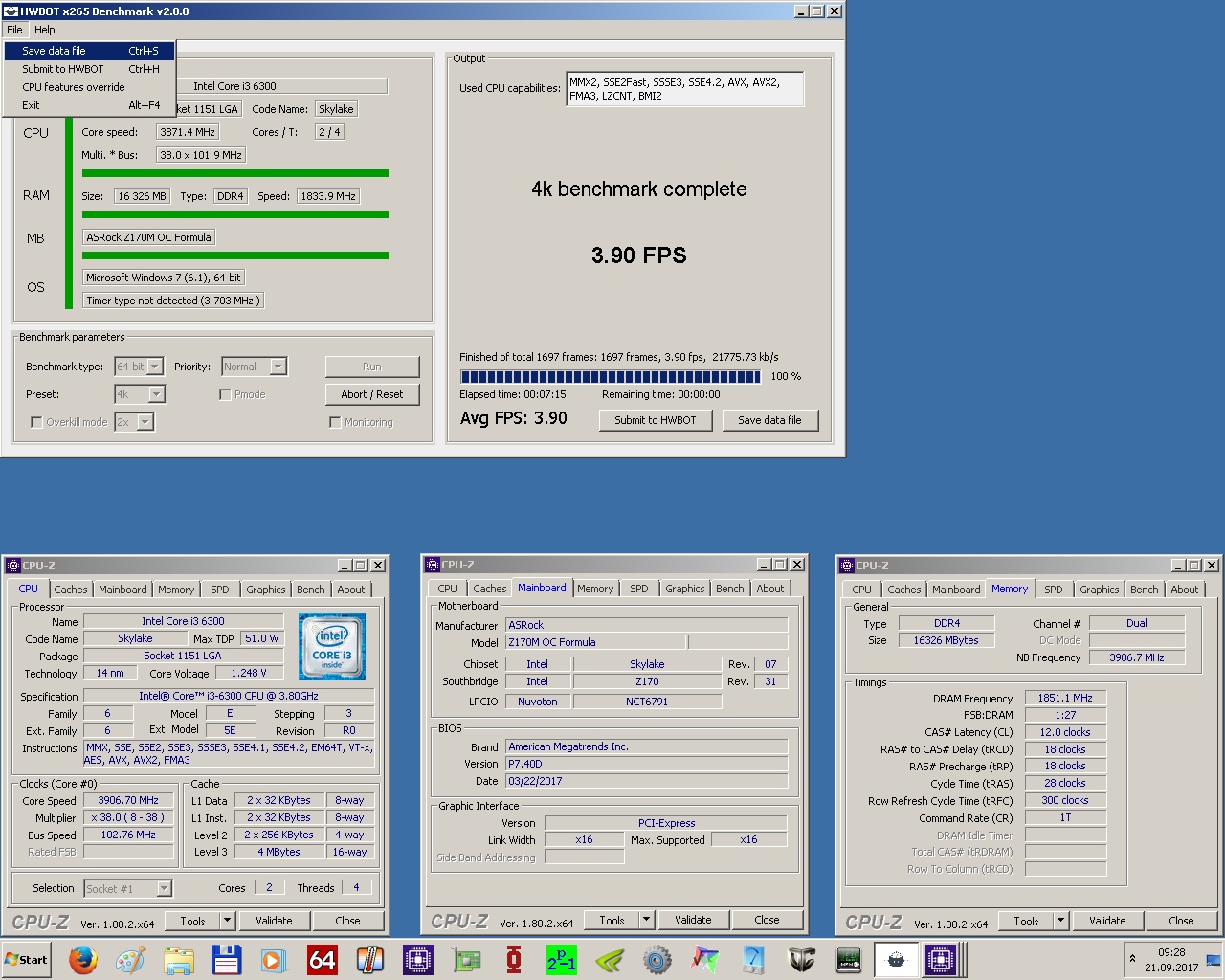Image resolution: width=1225 pixels, height=980 pixels.
Task: Click the 100% benchmark progress bar
Action: point(611,376)
